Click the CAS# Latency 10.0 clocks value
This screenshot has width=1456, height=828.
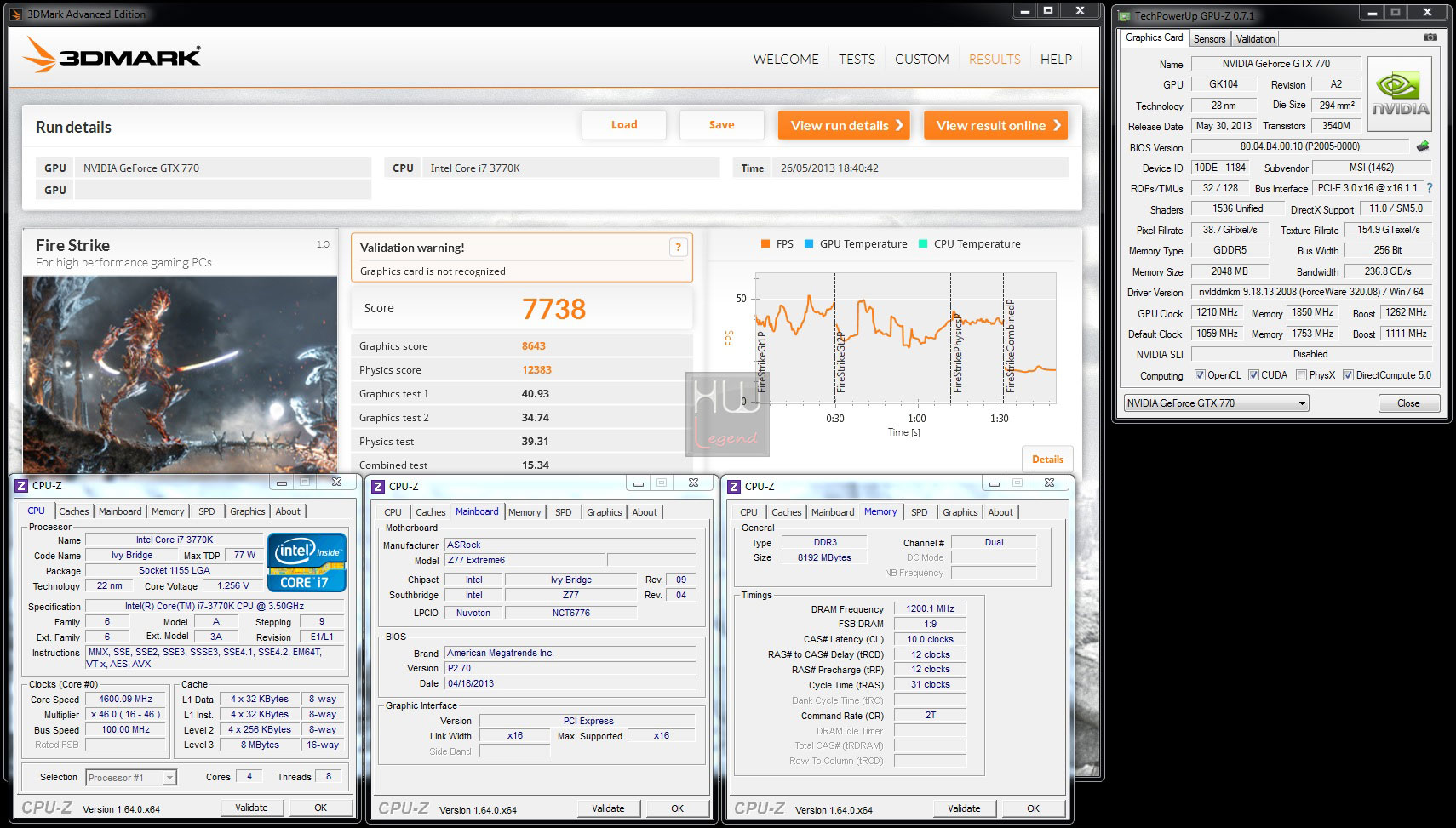[930, 640]
